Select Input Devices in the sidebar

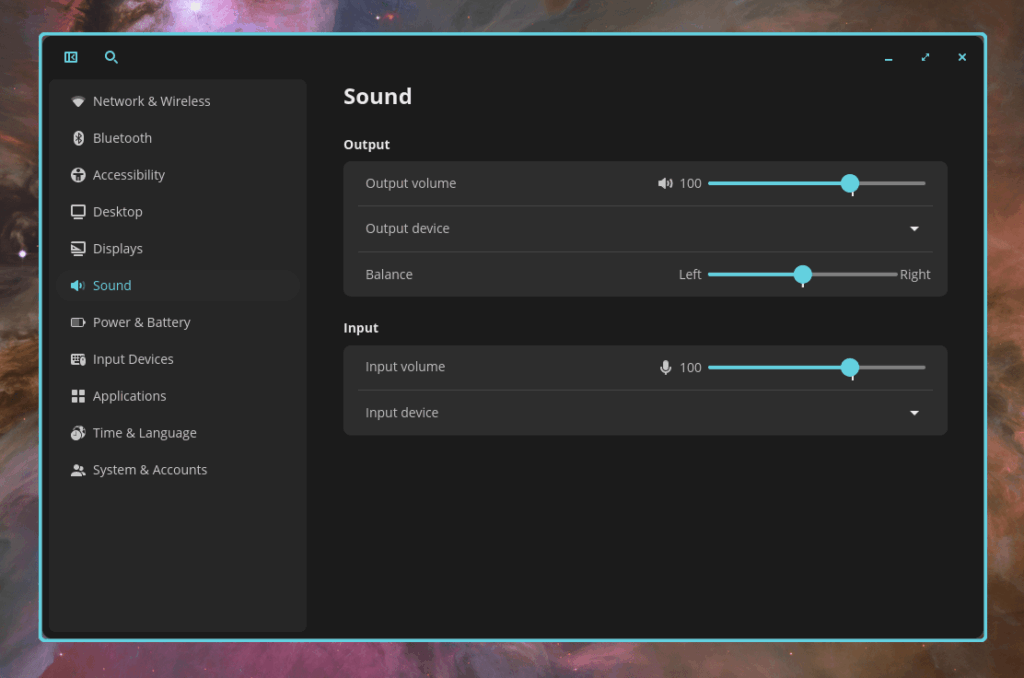tap(133, 359)
